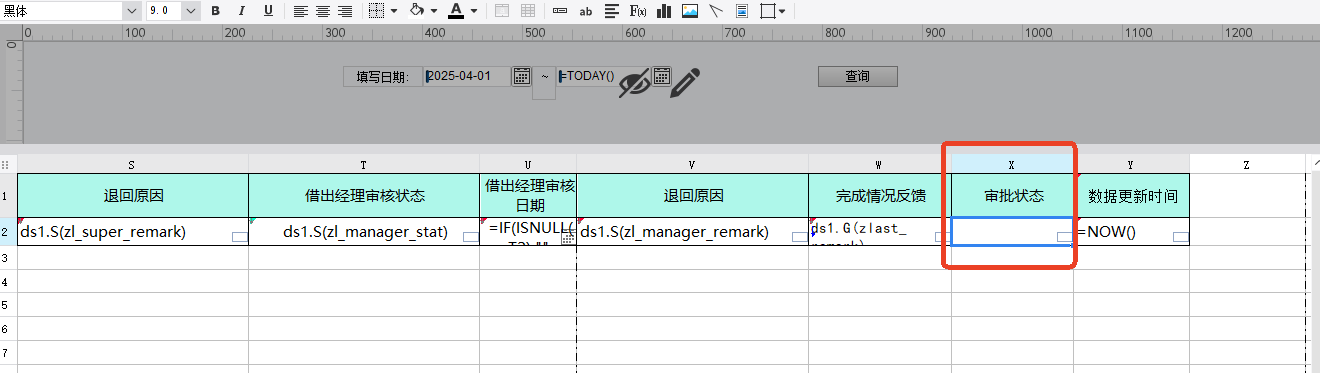Screen dimensions: 1320x373
Task: Click the 查询 query button
Action: (857, 76)
